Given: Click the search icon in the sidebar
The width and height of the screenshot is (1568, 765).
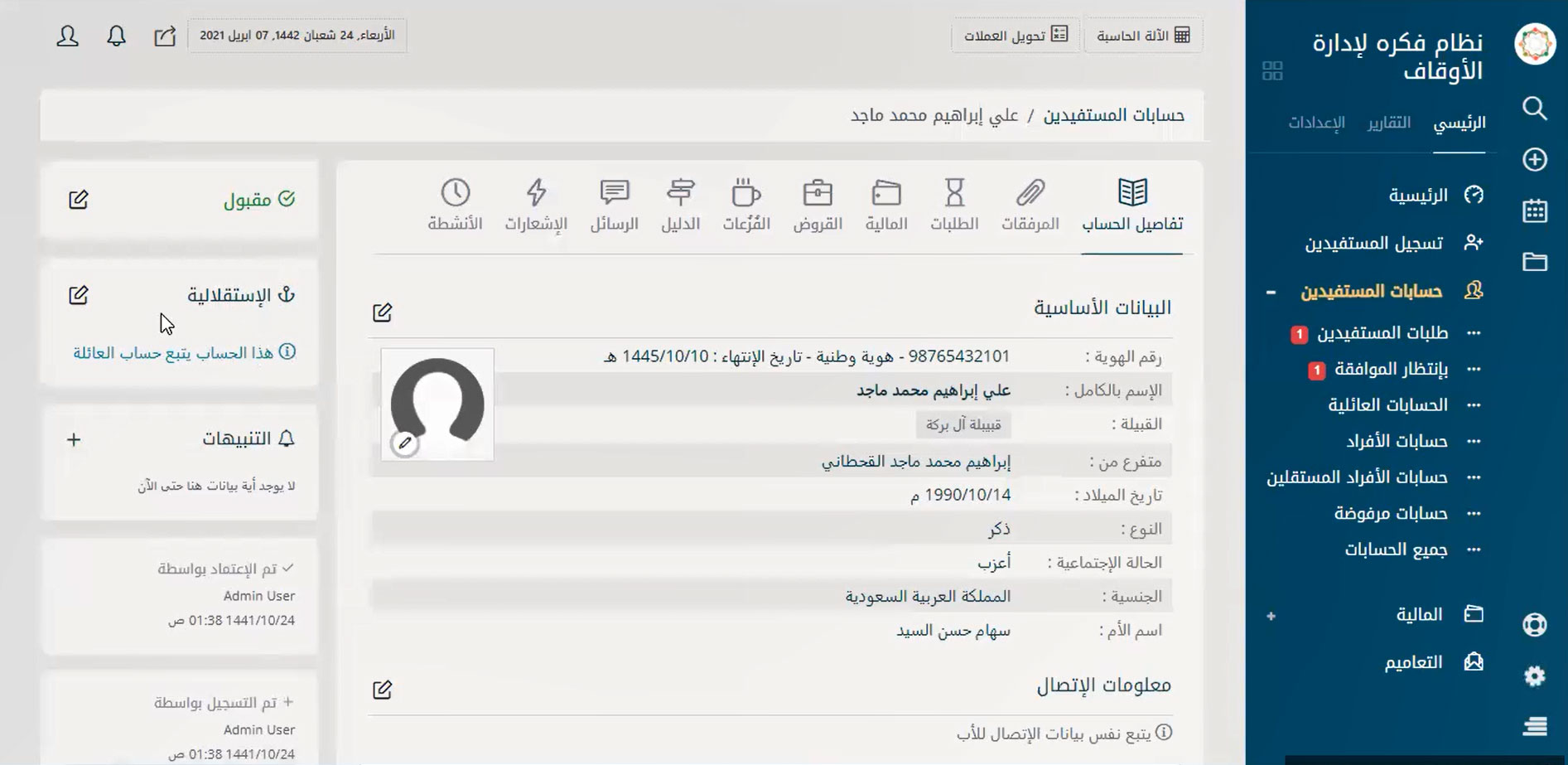Looking at the screenshot, I should click(1534, 109).
